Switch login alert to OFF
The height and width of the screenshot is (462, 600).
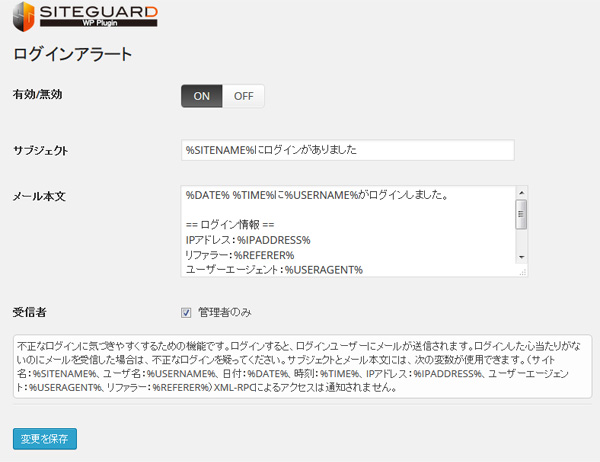243,96
